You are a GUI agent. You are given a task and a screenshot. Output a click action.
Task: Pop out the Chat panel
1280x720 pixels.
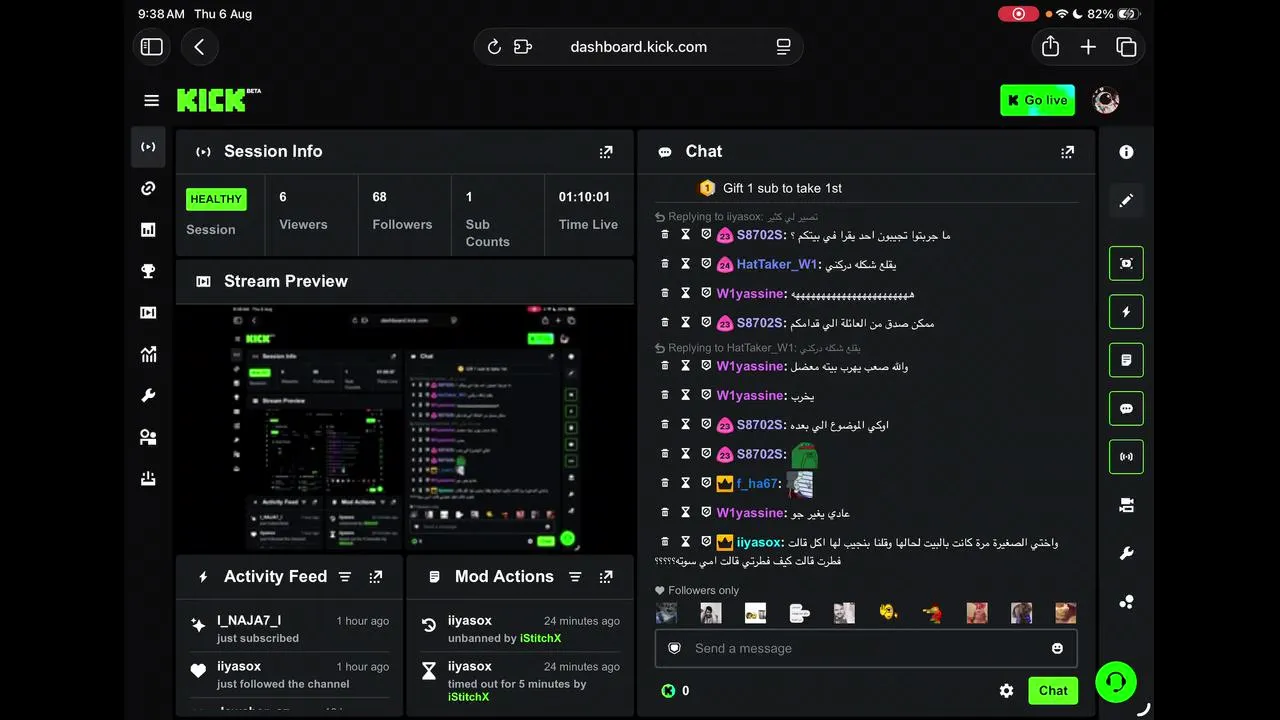pos(1068,152)
